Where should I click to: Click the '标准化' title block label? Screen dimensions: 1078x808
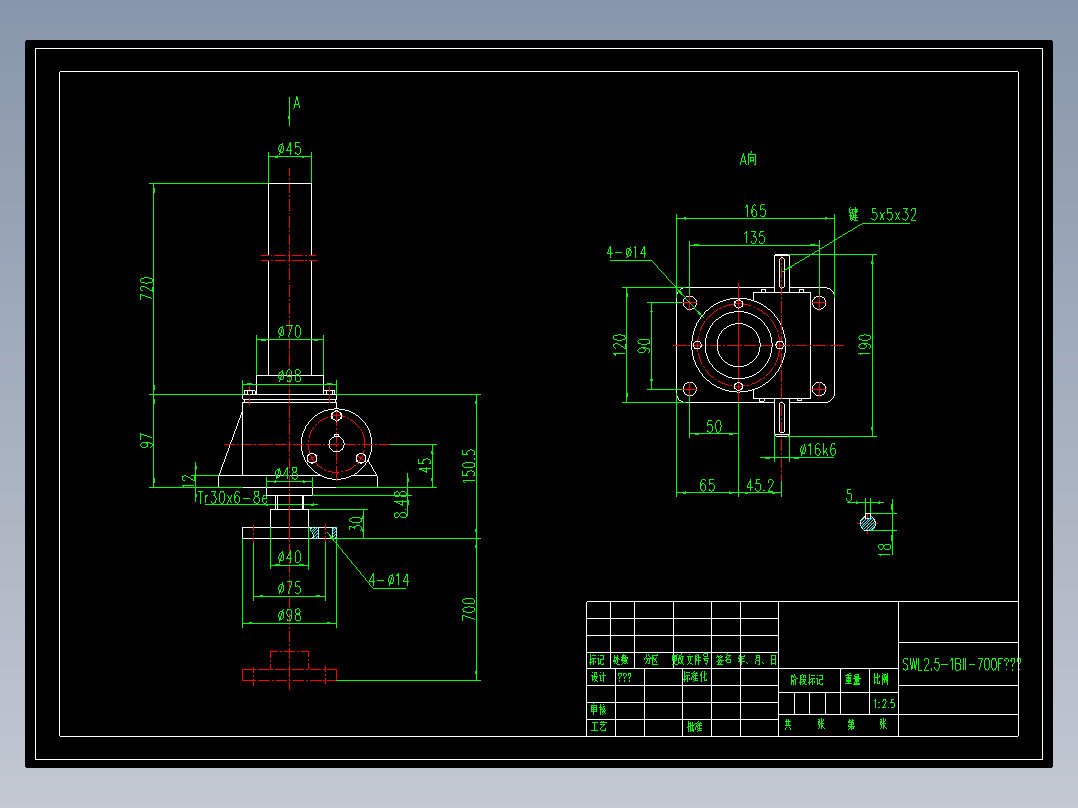[695, 677]
